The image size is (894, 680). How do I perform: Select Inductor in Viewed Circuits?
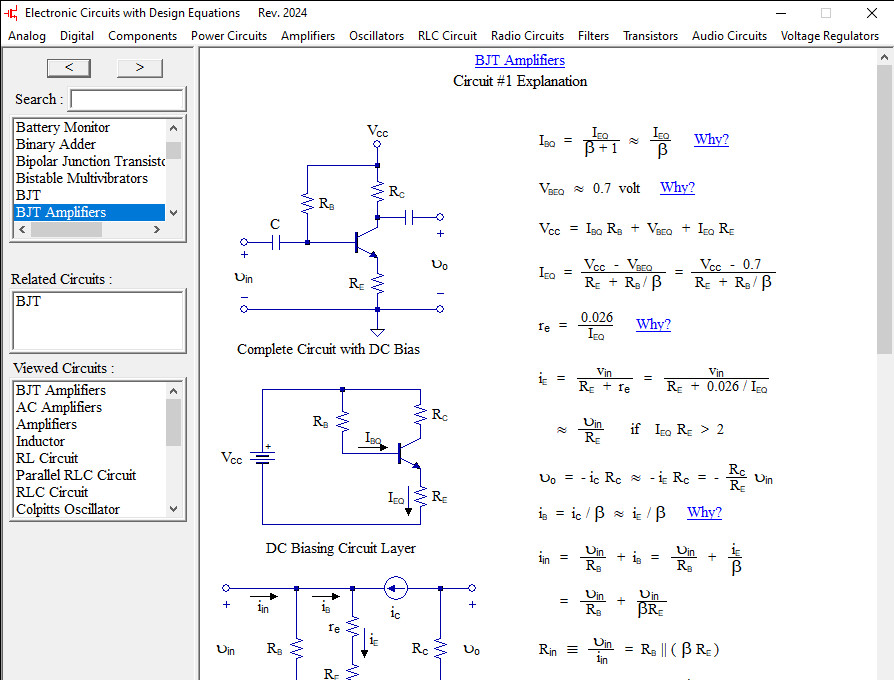pyautogui.click(x=90, y=442)
